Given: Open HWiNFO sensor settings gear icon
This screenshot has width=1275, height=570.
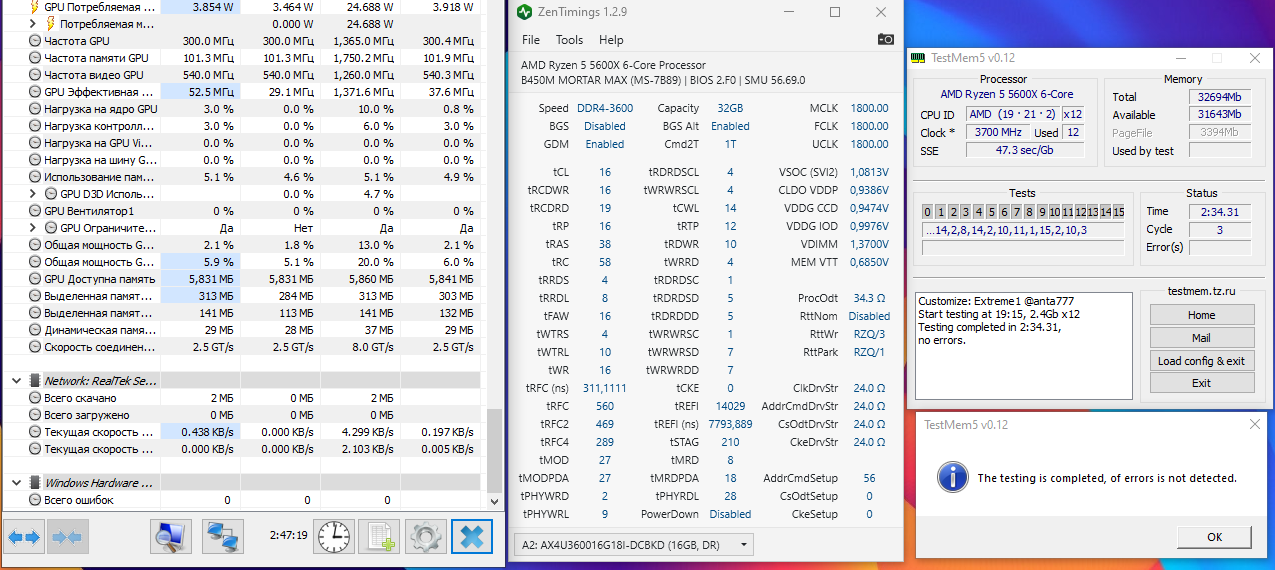Looking at the screenshot, I should tap(425, 537).
